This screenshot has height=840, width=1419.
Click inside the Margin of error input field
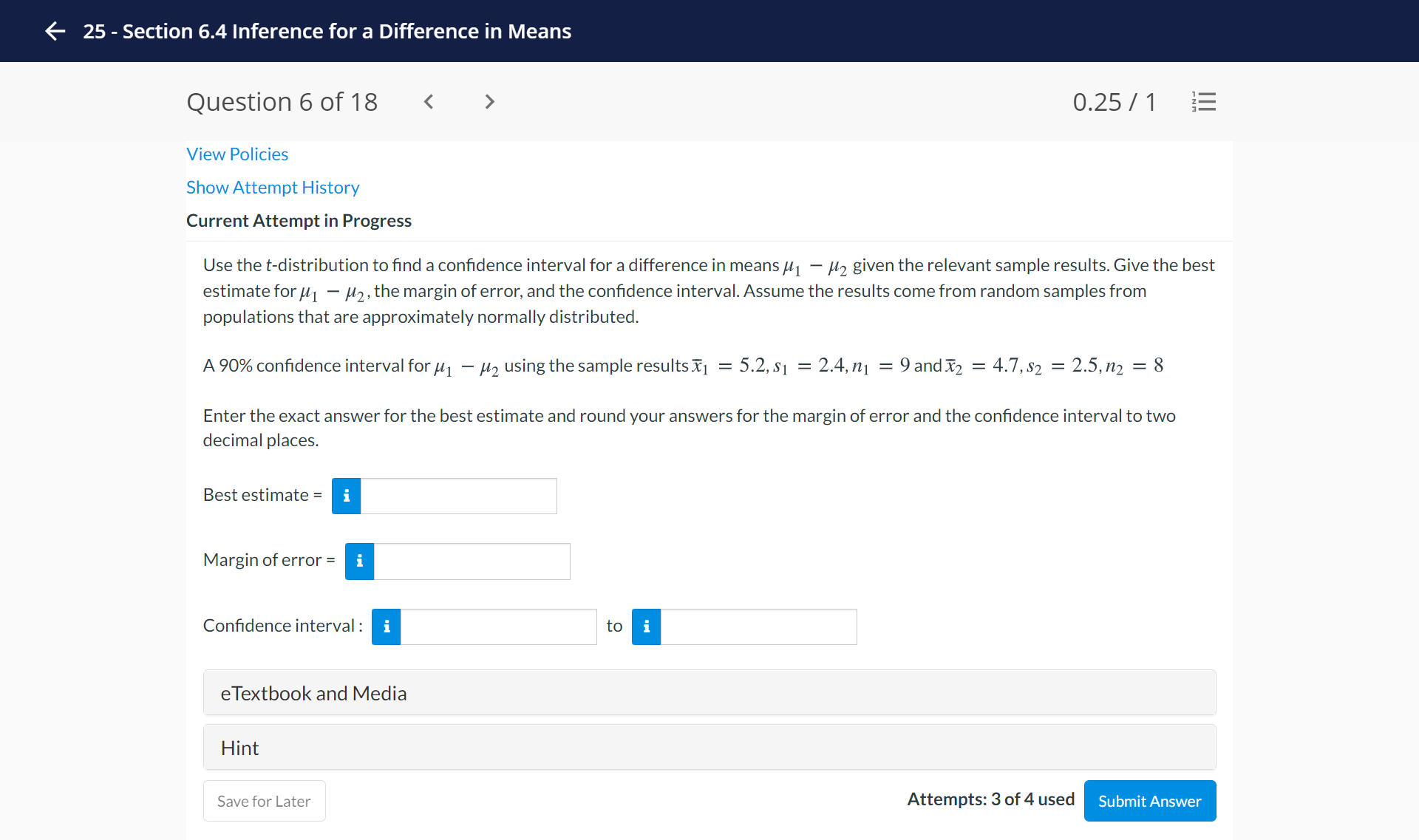(472, 561)
